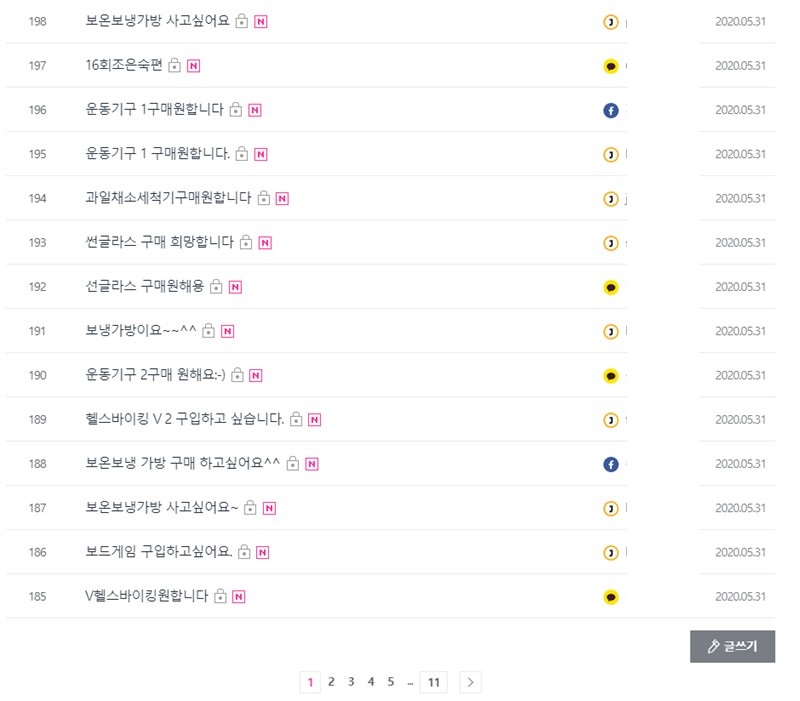Jump to page 11

coord(433,682)
